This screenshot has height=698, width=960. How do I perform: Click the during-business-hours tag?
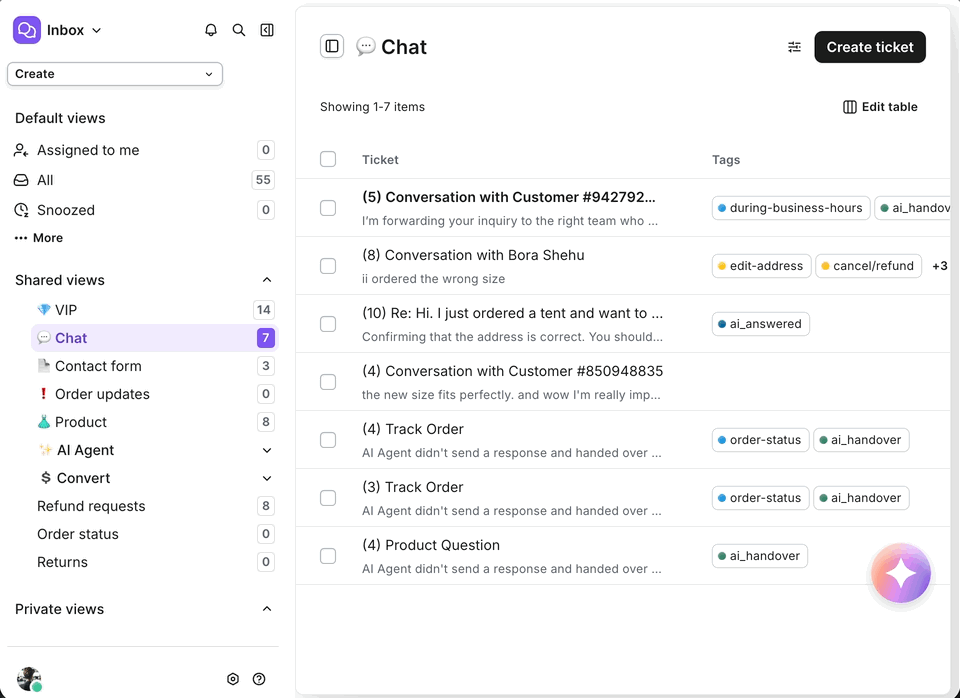[790, 208]
